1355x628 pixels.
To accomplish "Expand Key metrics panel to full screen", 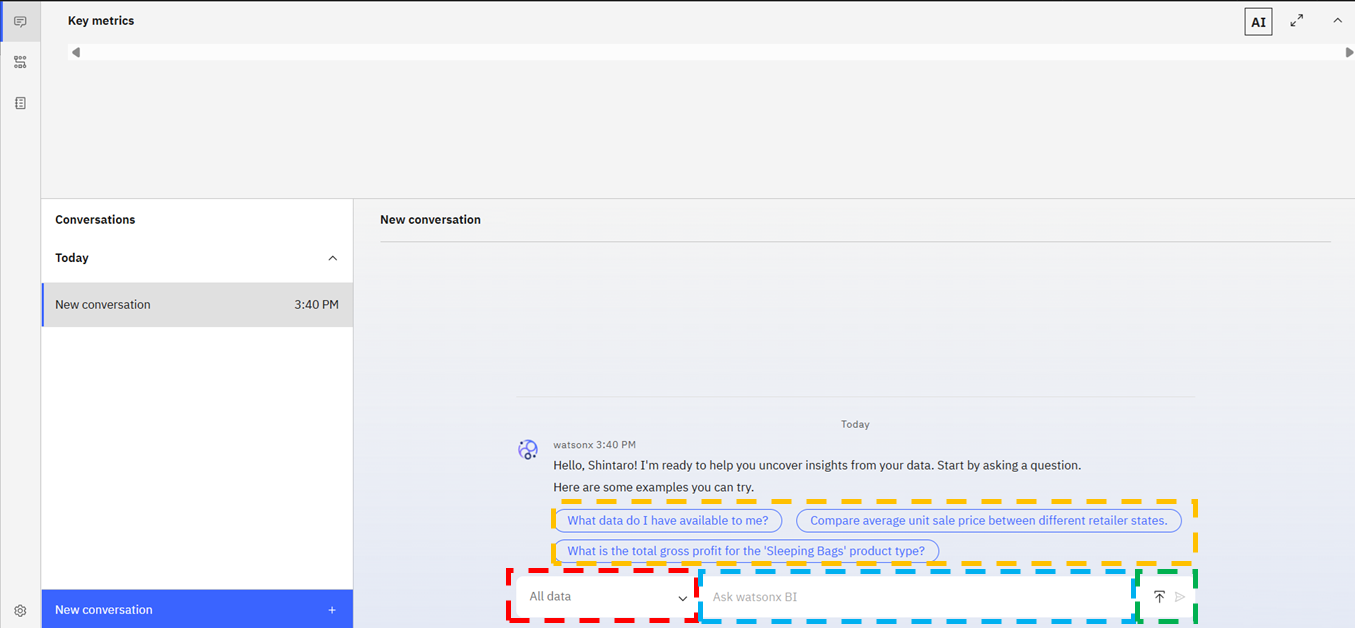I will tap(1297, 20).
